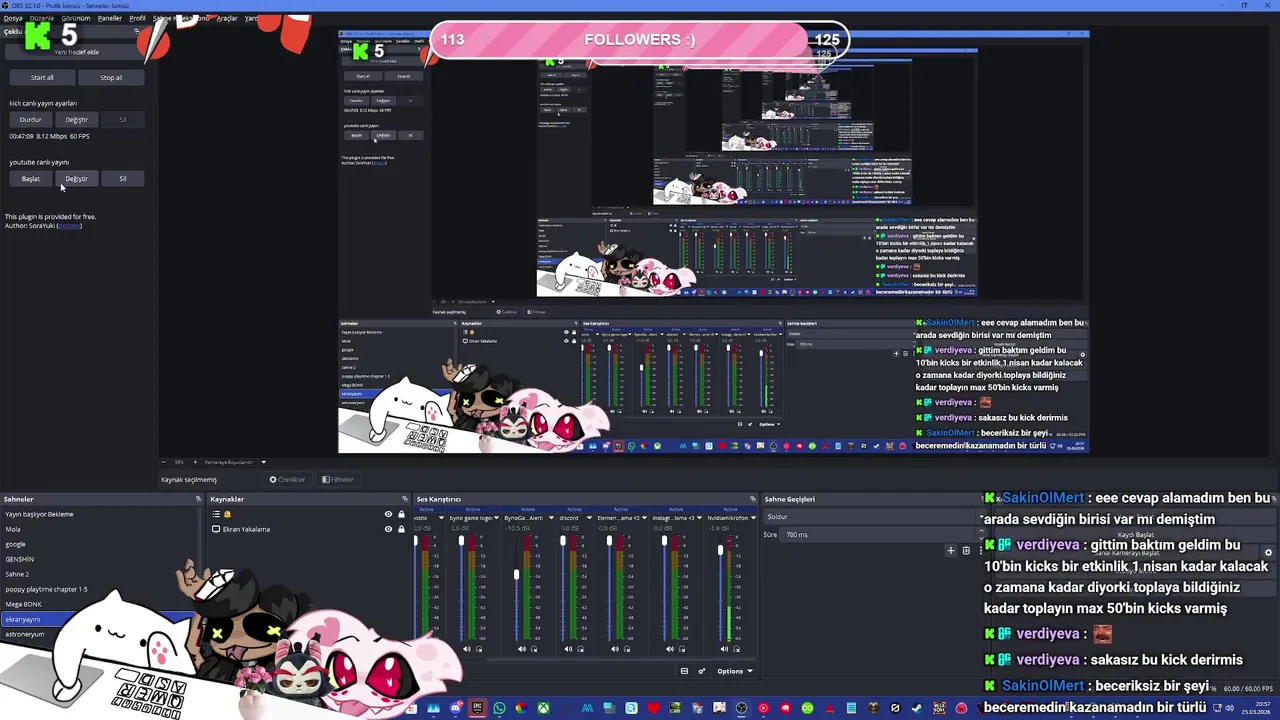Click the Ekran Yakalama monitor icon
This screenshot has width=1280, height=720.
click(x=216, y=529)
